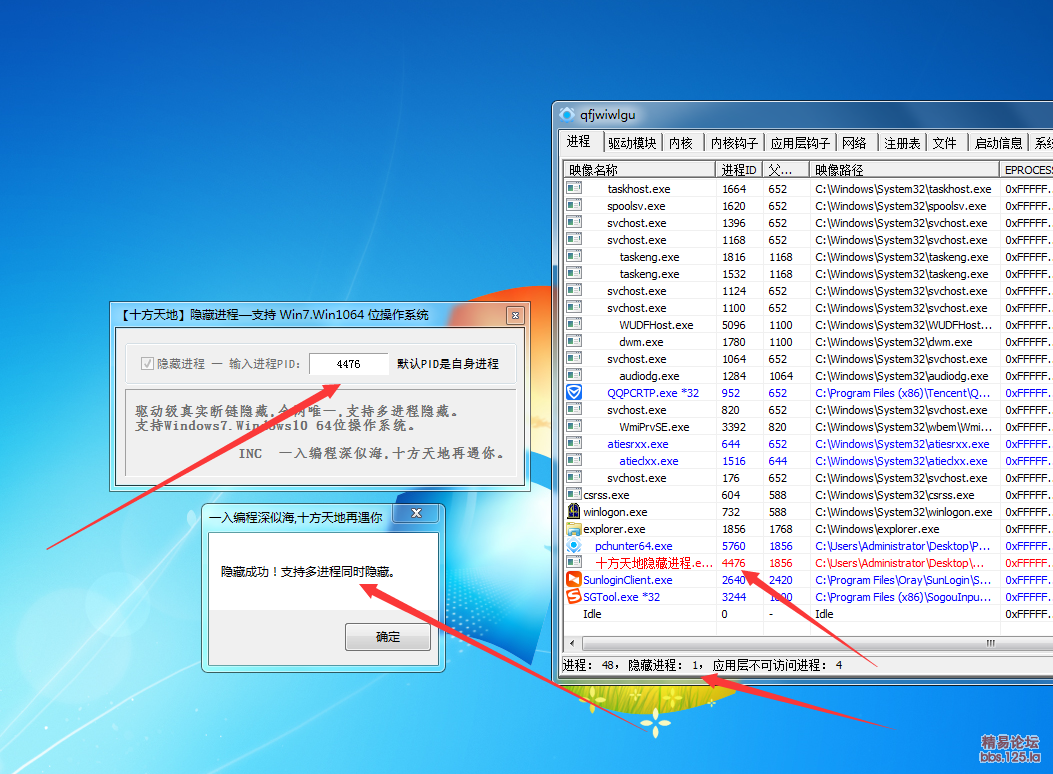
Task: Click the pchunter64.exe process icon
Action: [574, 546]
